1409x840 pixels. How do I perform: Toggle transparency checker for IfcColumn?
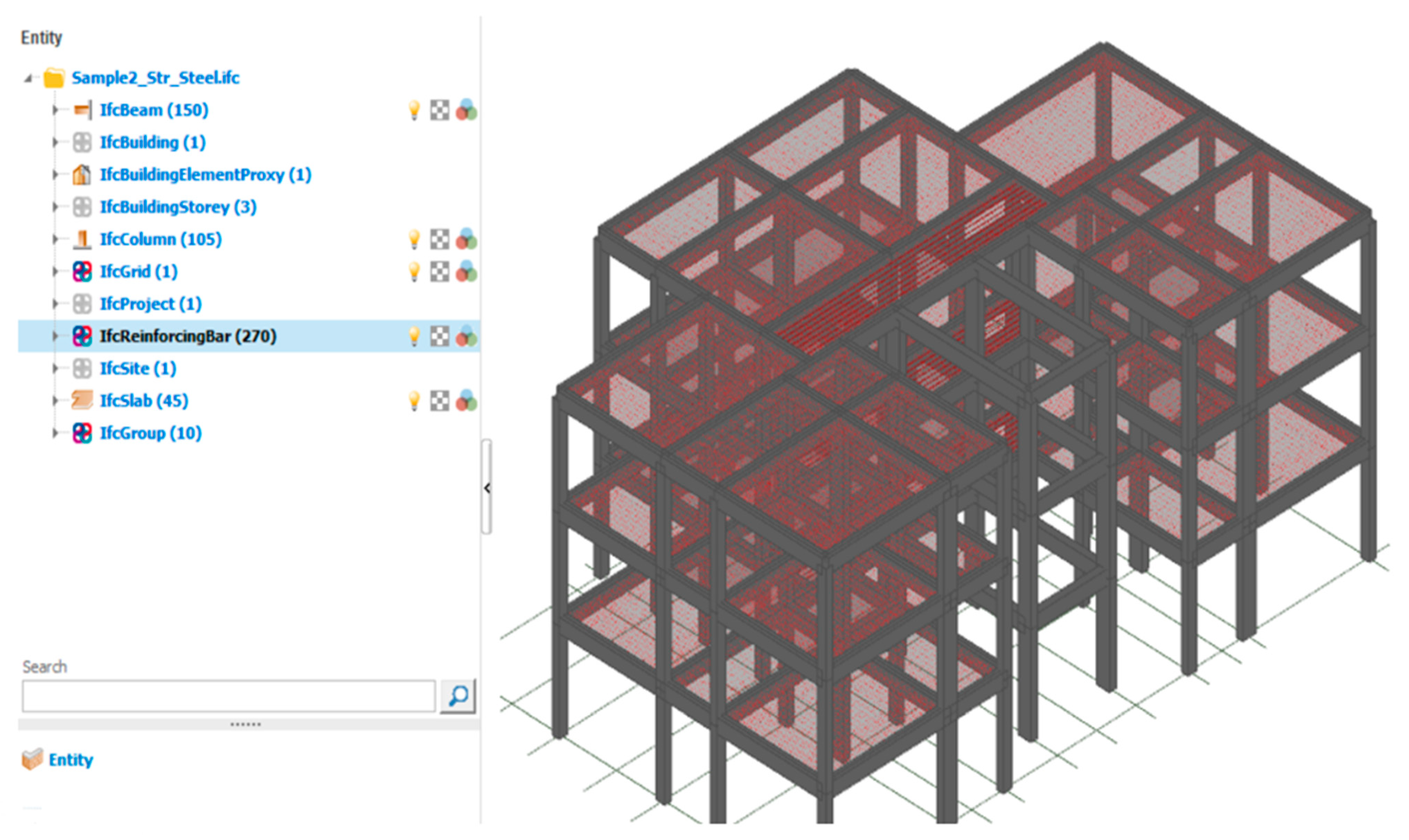coord(439,239)
